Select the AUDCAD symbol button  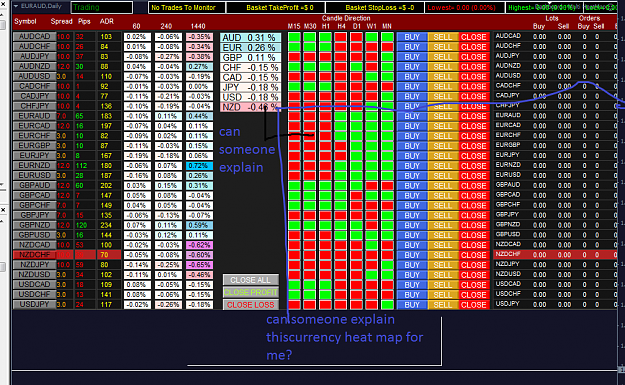tap(34, 37)
